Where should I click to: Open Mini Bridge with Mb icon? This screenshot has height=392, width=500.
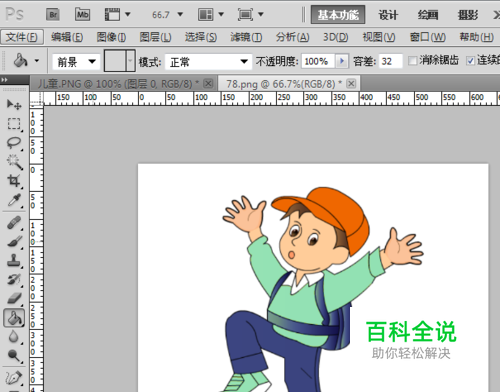[x=82, y=15]
